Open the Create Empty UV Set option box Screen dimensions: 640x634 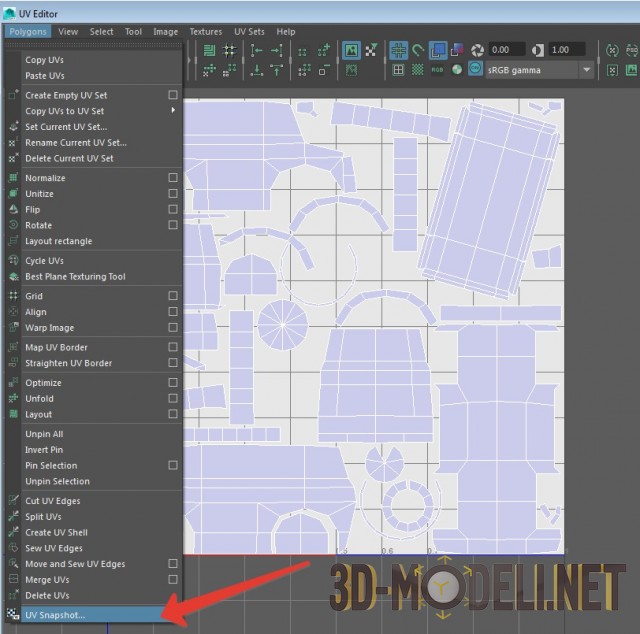(x=173, y=95)
